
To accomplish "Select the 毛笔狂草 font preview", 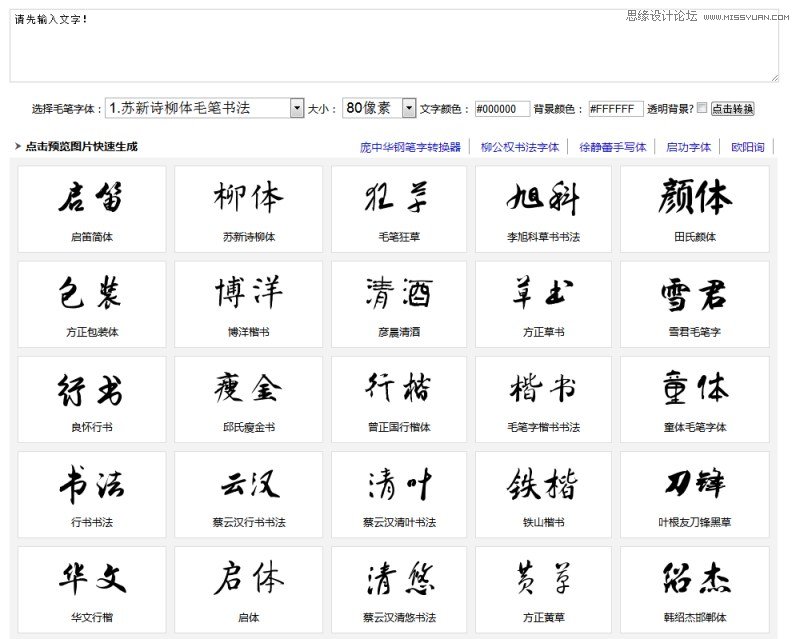I will tap(399, 209).
